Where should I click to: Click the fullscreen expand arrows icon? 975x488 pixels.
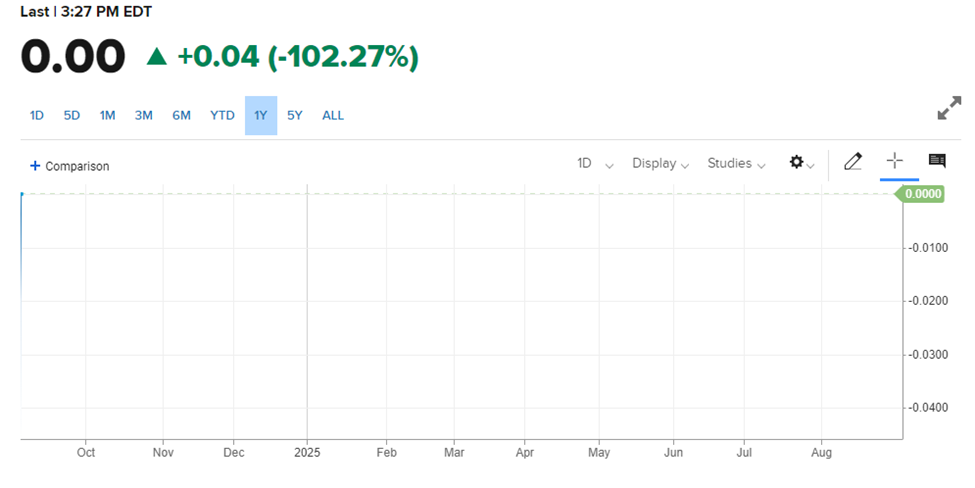pyautogui.click(x=949, y=108)
